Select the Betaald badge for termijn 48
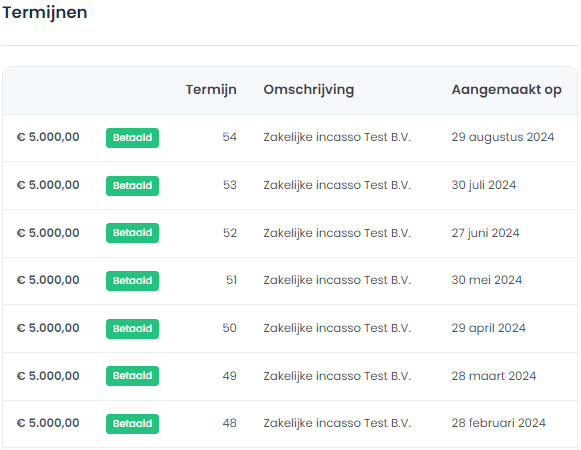 click(x=132, y=424)
